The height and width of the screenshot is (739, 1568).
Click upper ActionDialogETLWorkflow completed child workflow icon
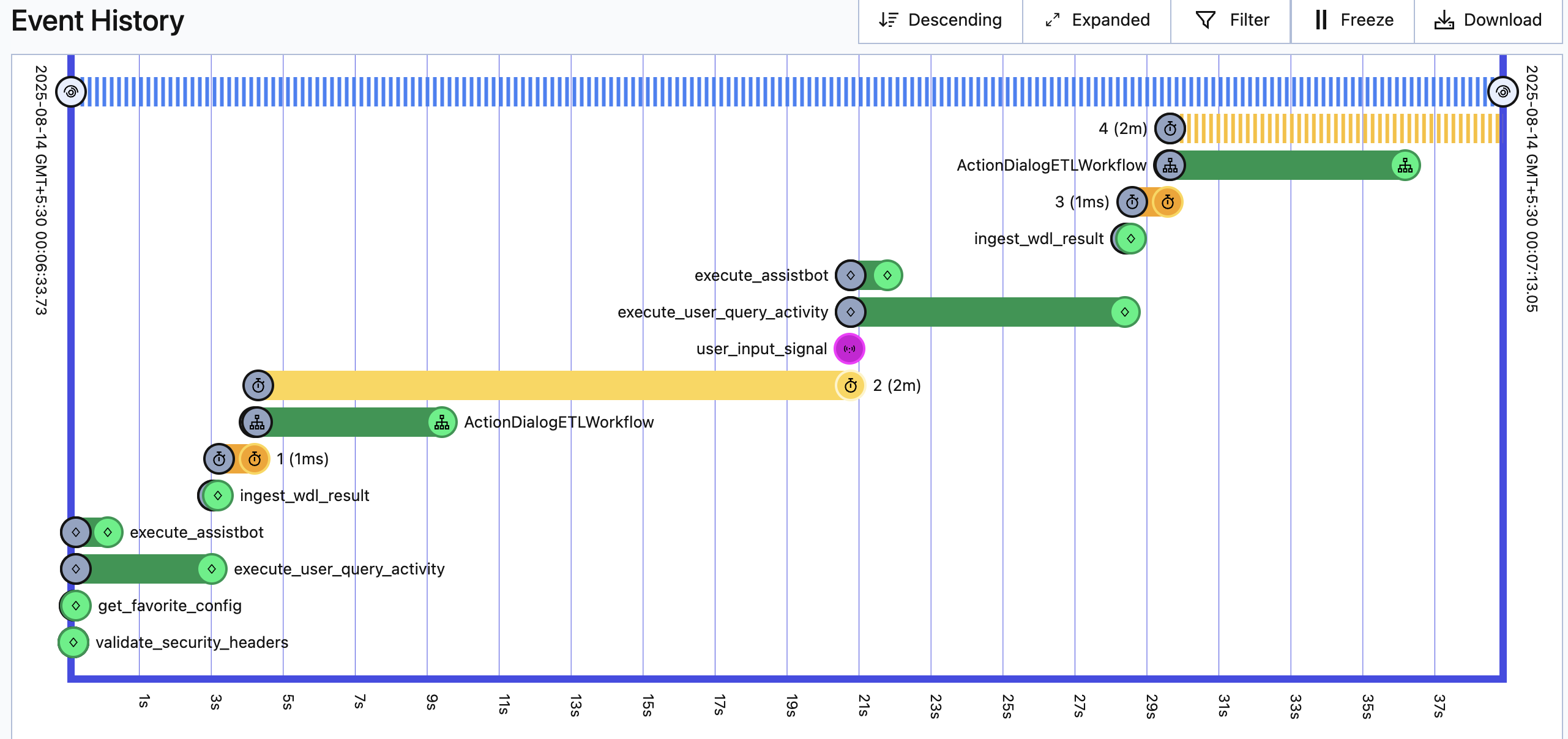(1405, 165)
